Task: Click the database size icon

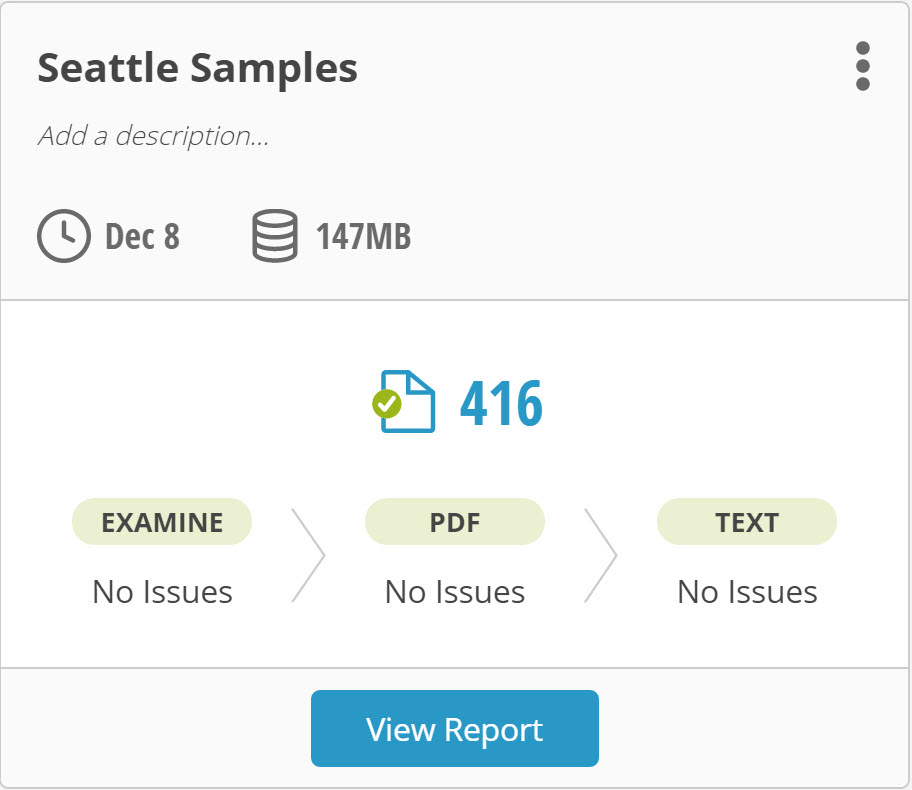Action: 275,236
